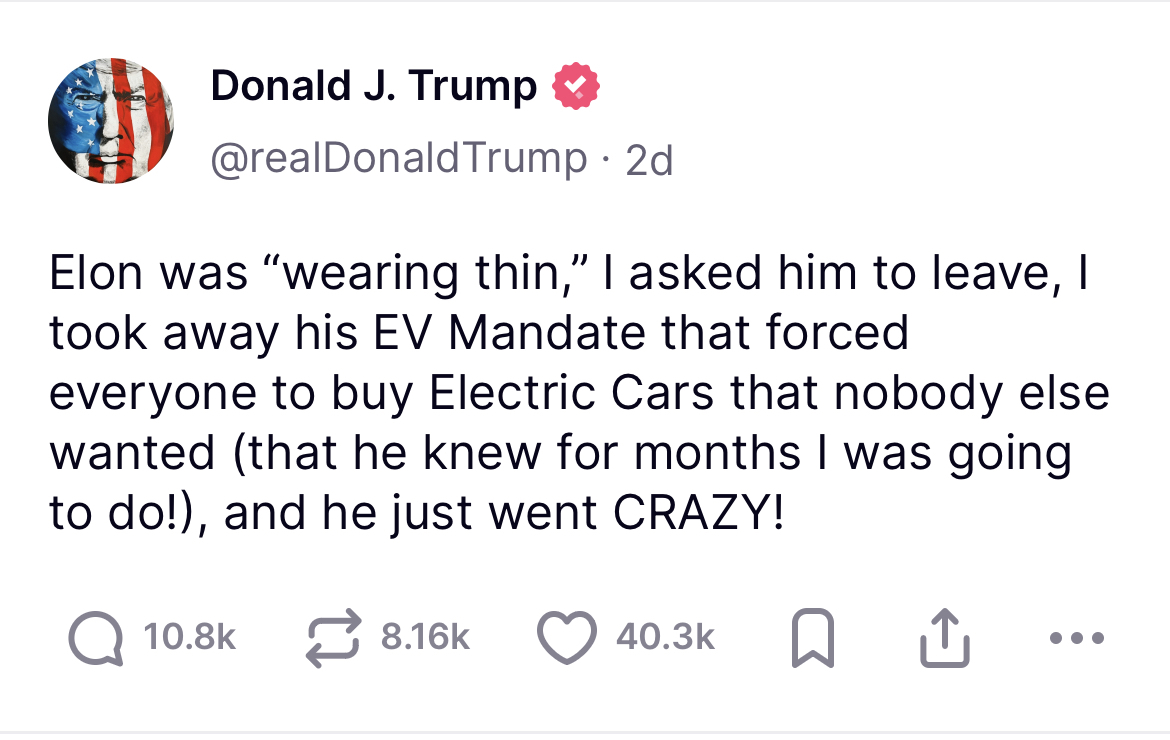Visit the @realDonaldTrump handle link
The height and width of the screenshot is (740, 1170).
point(399,159)
